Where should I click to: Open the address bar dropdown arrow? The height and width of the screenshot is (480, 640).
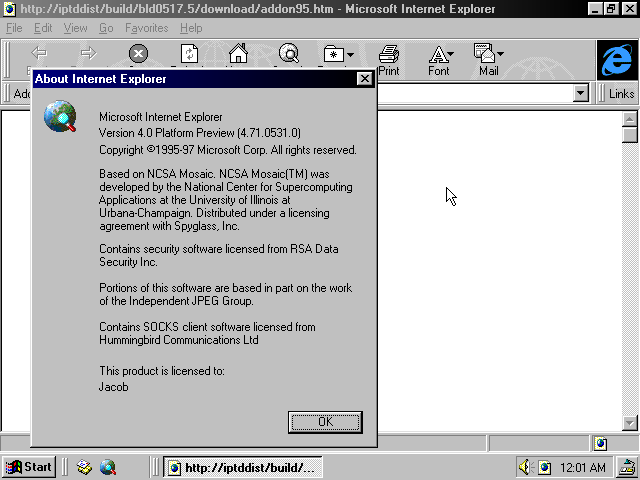(x=580, y=93)
